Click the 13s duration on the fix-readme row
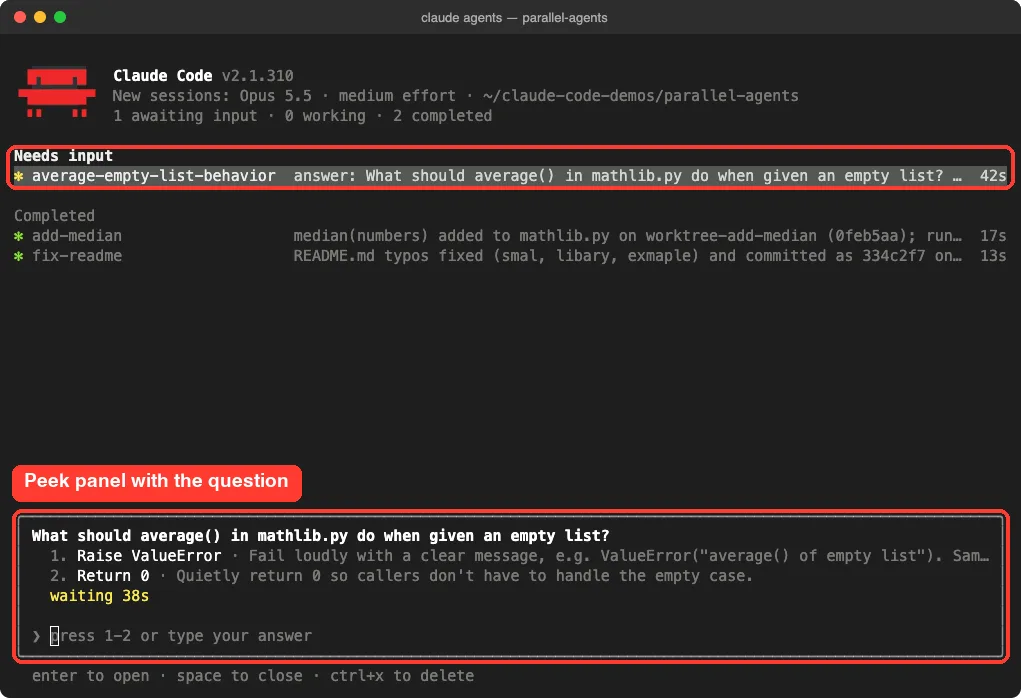 993,256
